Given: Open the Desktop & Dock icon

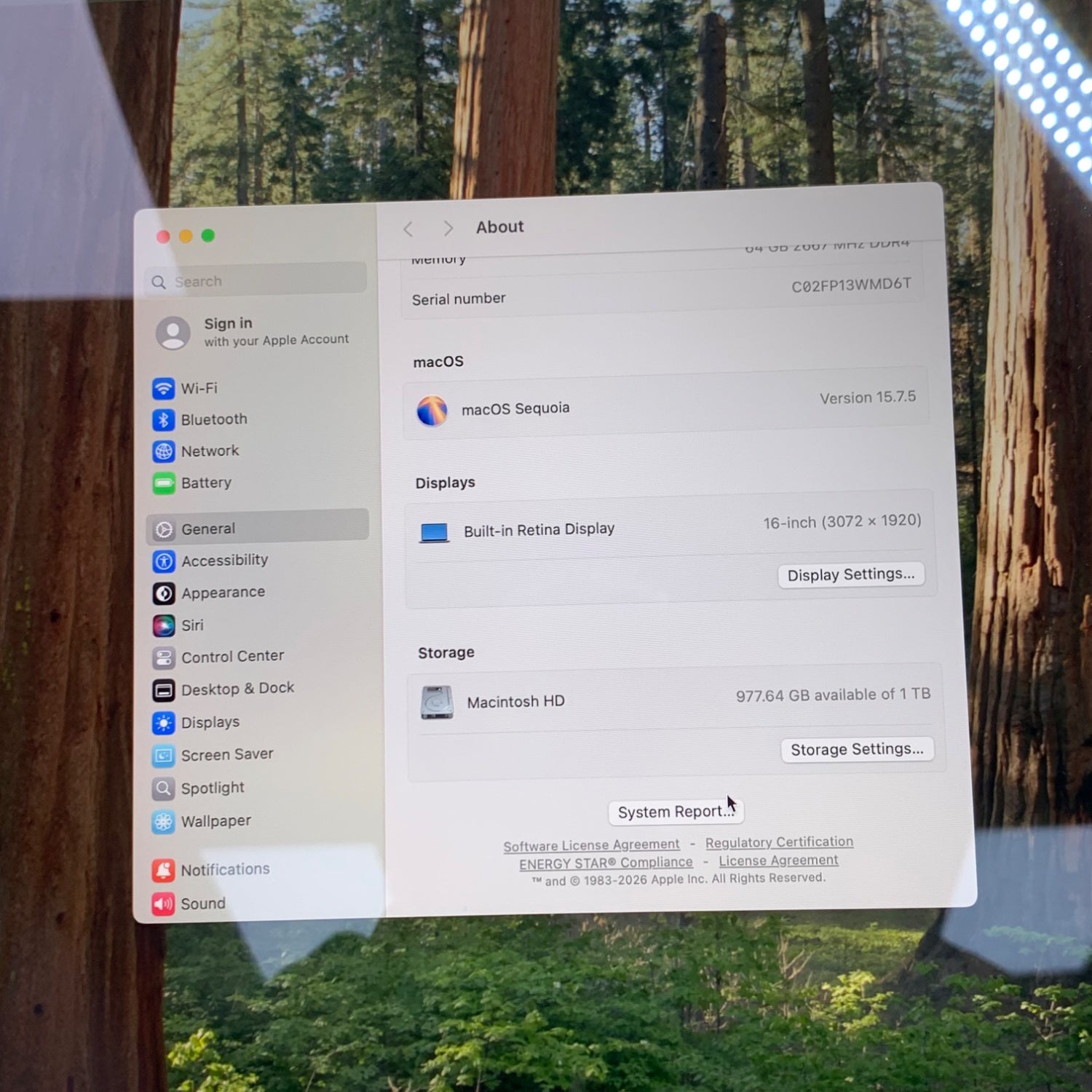Looking at the screenshot, I should click(164, 690).
